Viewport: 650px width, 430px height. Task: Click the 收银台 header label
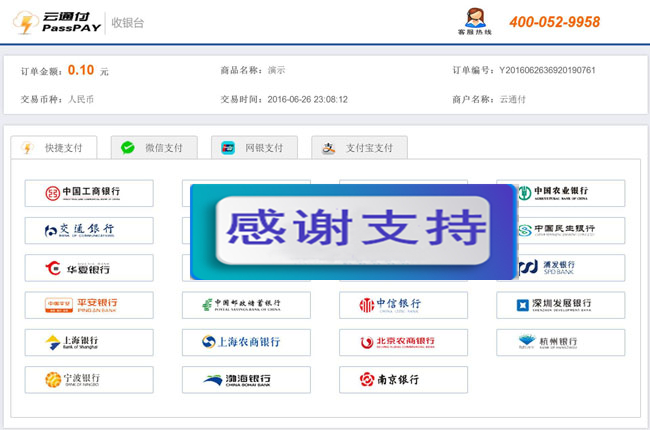tap(128, 23)
